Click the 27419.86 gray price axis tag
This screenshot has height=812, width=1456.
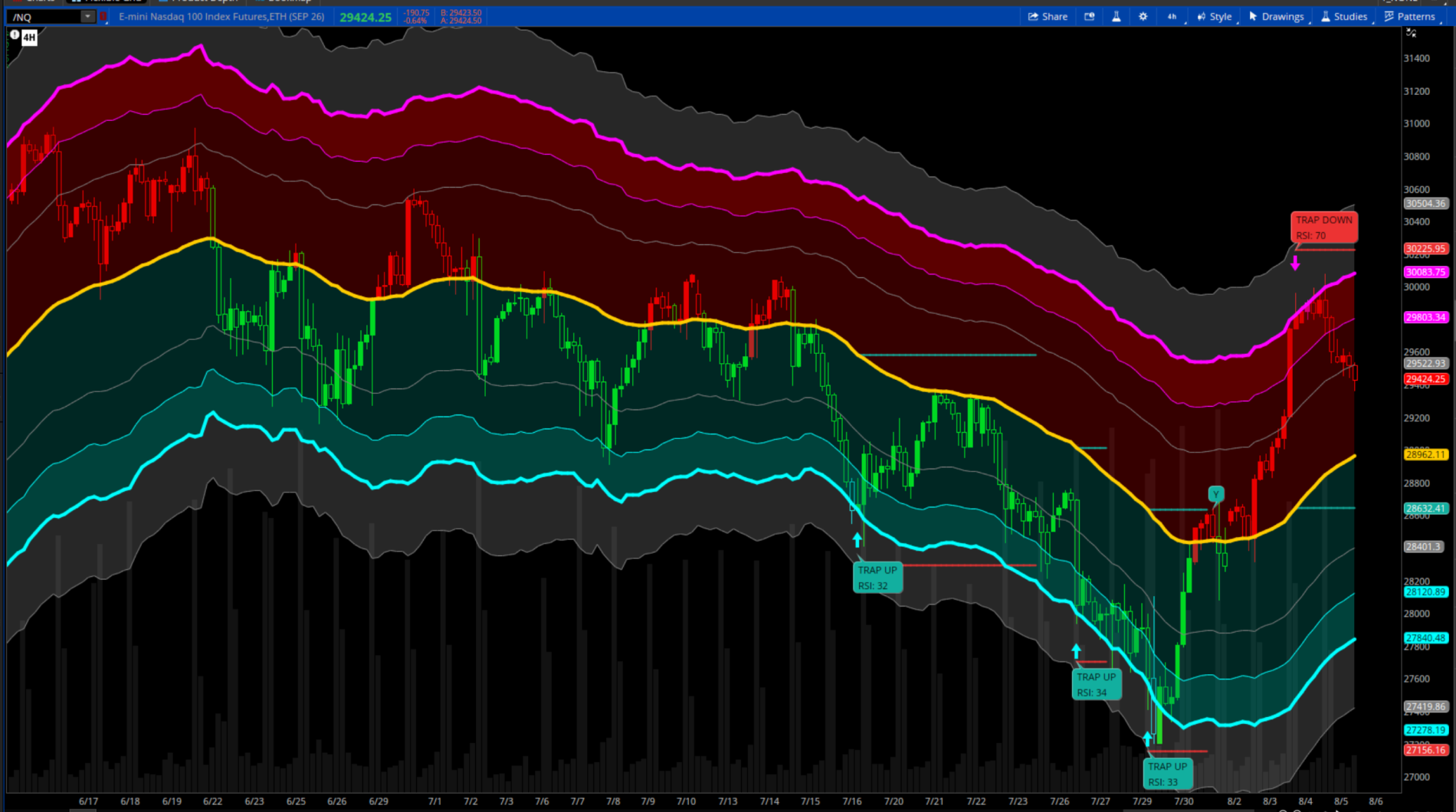click(1425, 706)
